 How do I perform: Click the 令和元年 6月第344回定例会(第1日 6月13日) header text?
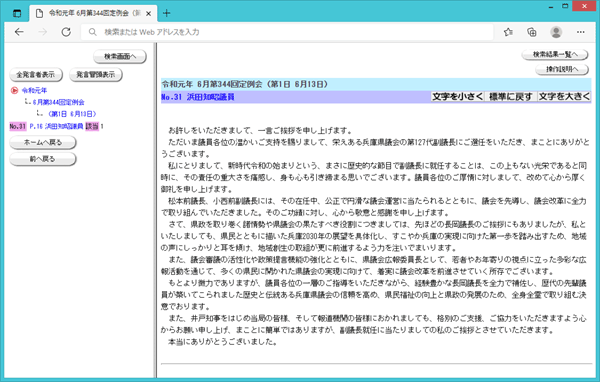click(x=245, y=84)
